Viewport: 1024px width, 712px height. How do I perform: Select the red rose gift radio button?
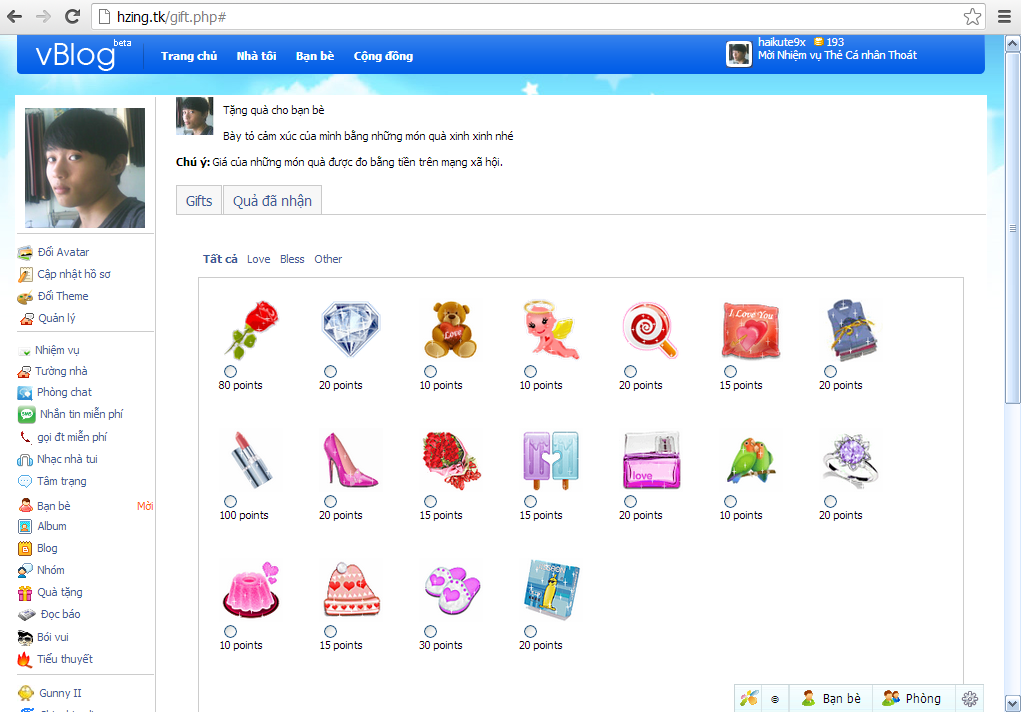(x=231, y=372)
